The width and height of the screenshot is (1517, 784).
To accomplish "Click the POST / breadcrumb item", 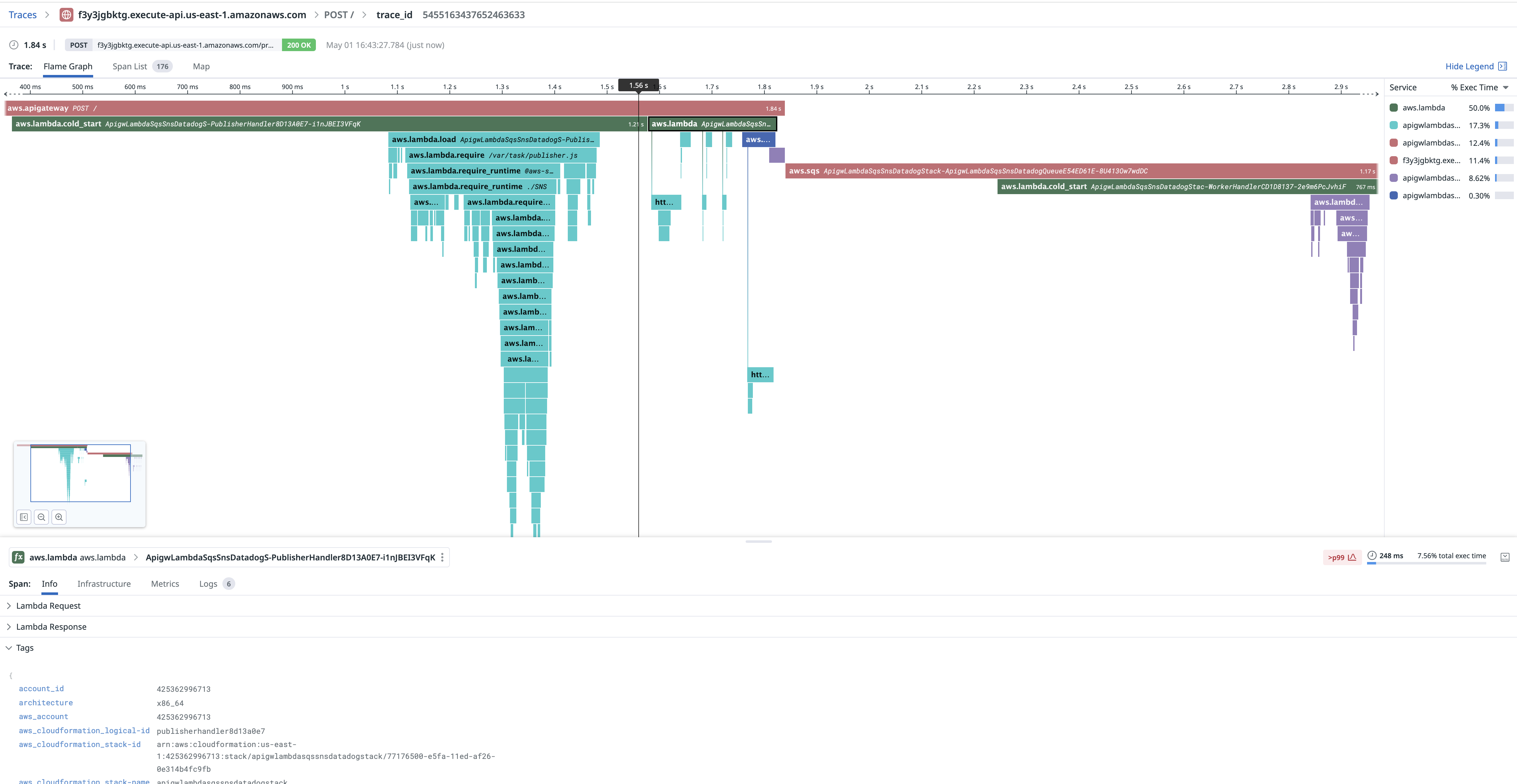I will [338, 15].
